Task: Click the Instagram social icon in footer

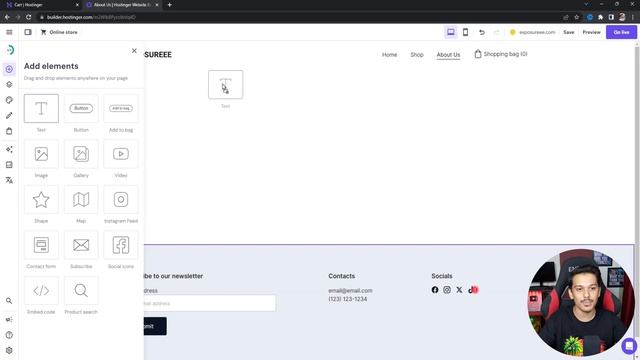Action: (447, 290)
